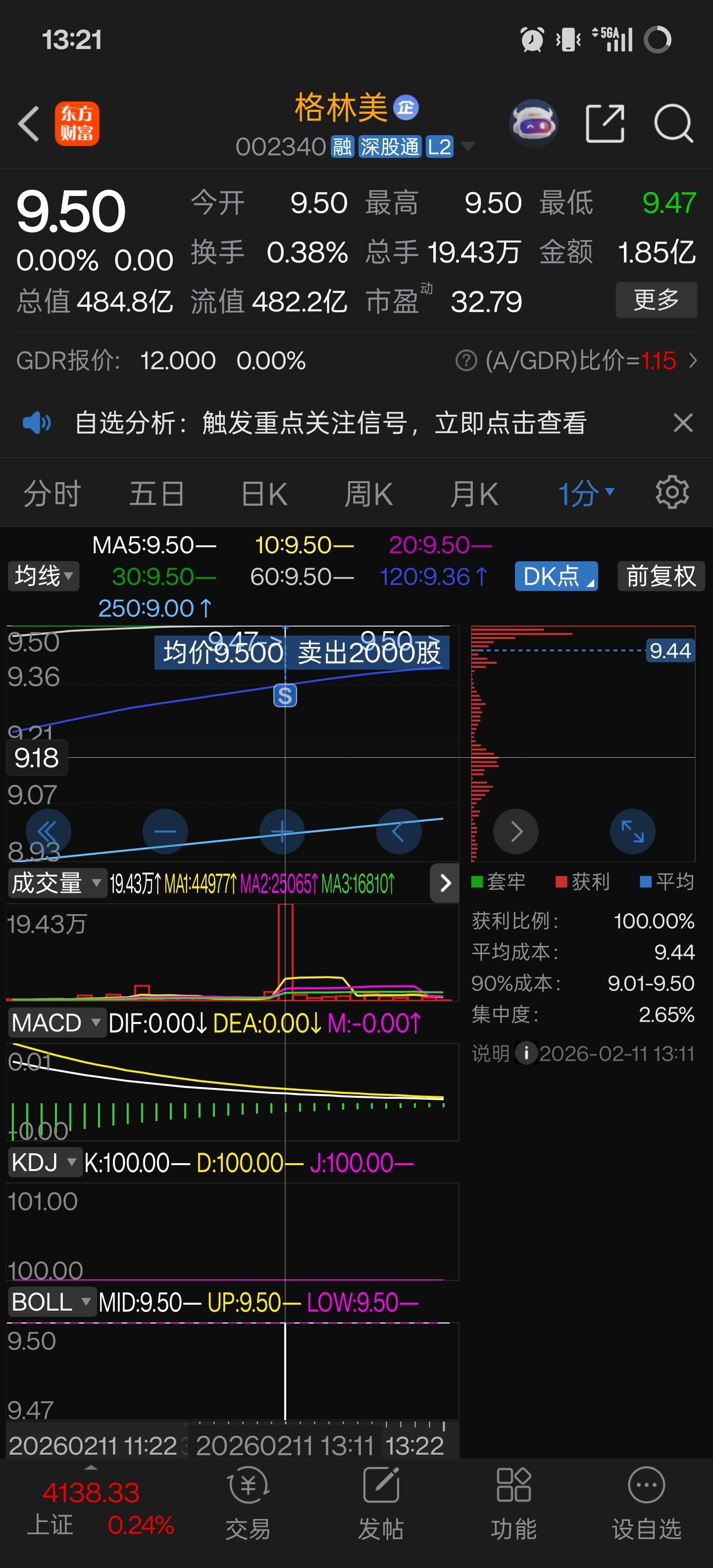The image size is (713, 1568).
Task: Open stock search magnifier
Action: pyautogui.click(x=673, y=124)
